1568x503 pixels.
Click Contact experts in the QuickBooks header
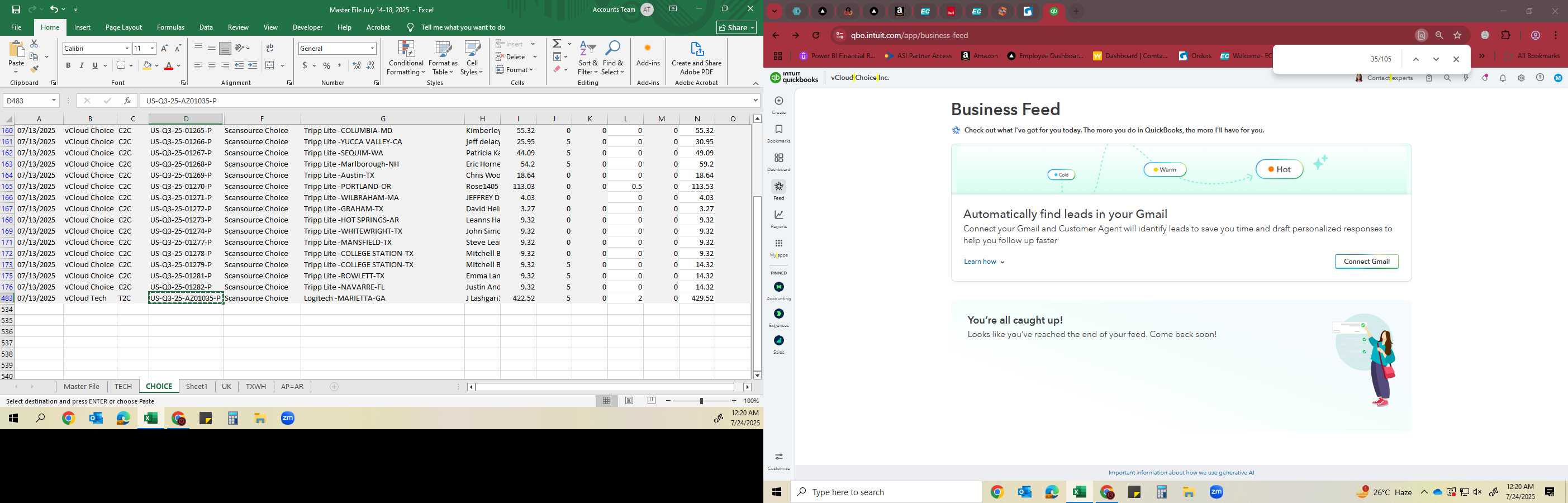[x=1384, y=78]
